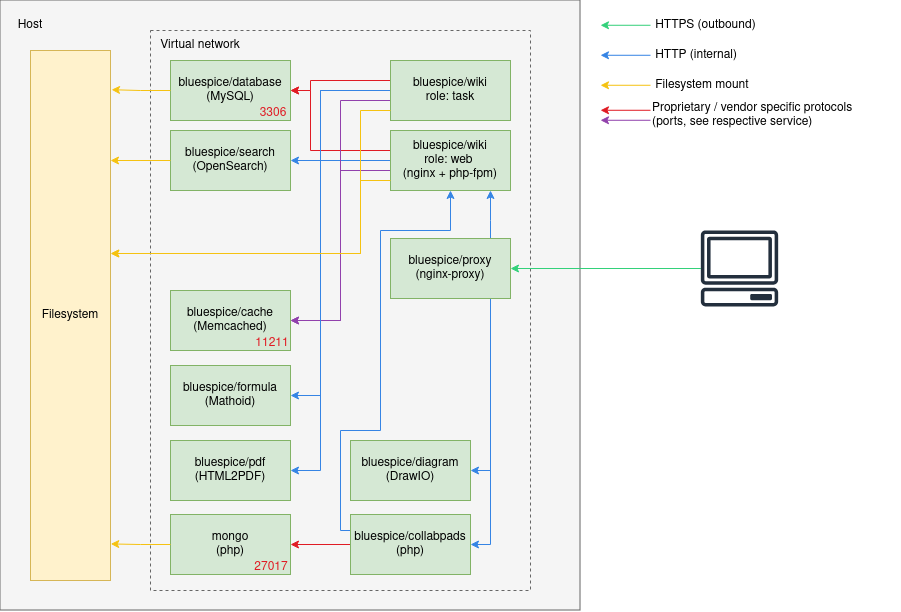Click the port number 11211
Image resolution: width=901 pixels, height=612 pixels.
(271, 342)
